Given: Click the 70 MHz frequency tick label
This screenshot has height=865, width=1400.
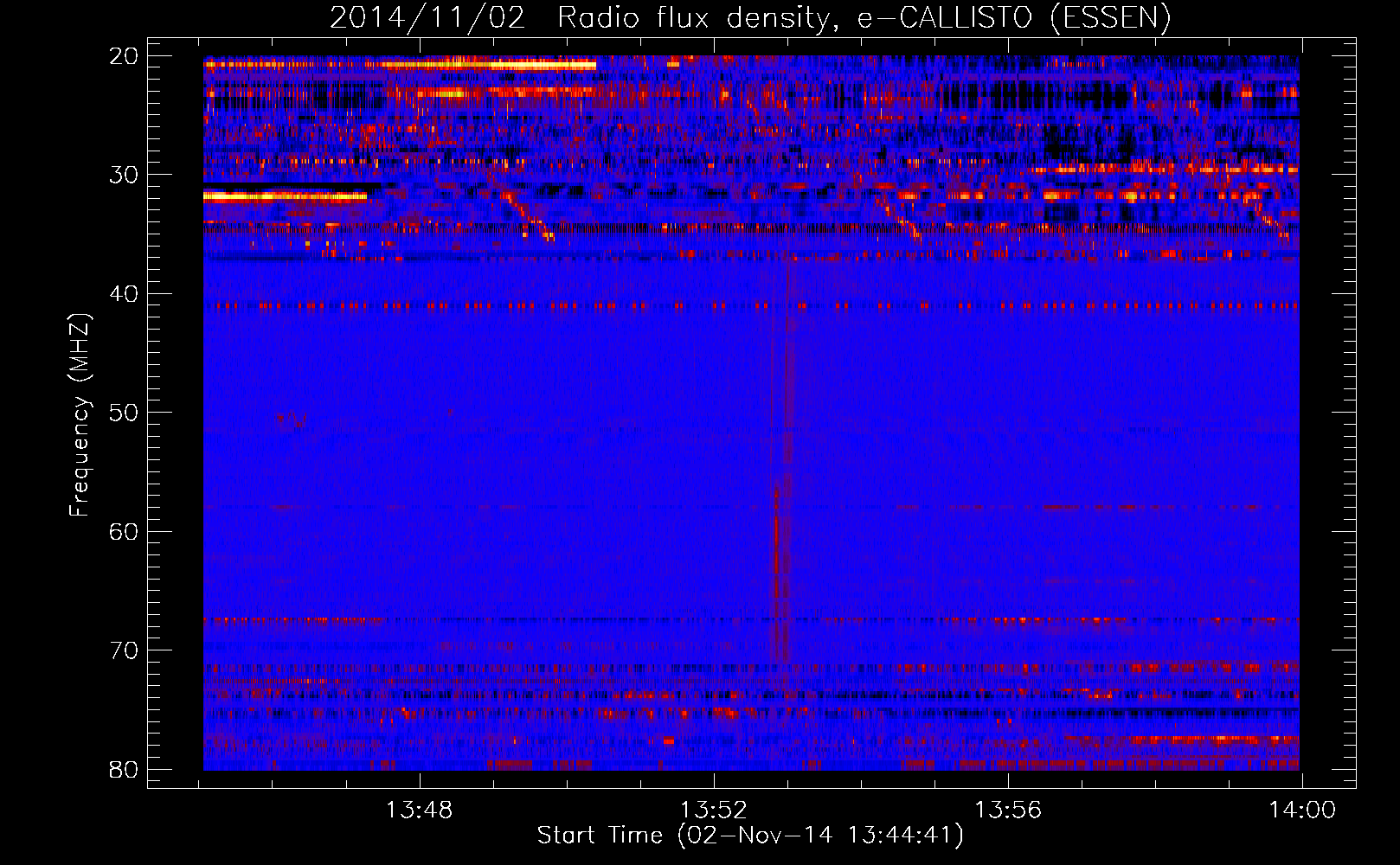Looking at the screenshot, I should point(124,650).
